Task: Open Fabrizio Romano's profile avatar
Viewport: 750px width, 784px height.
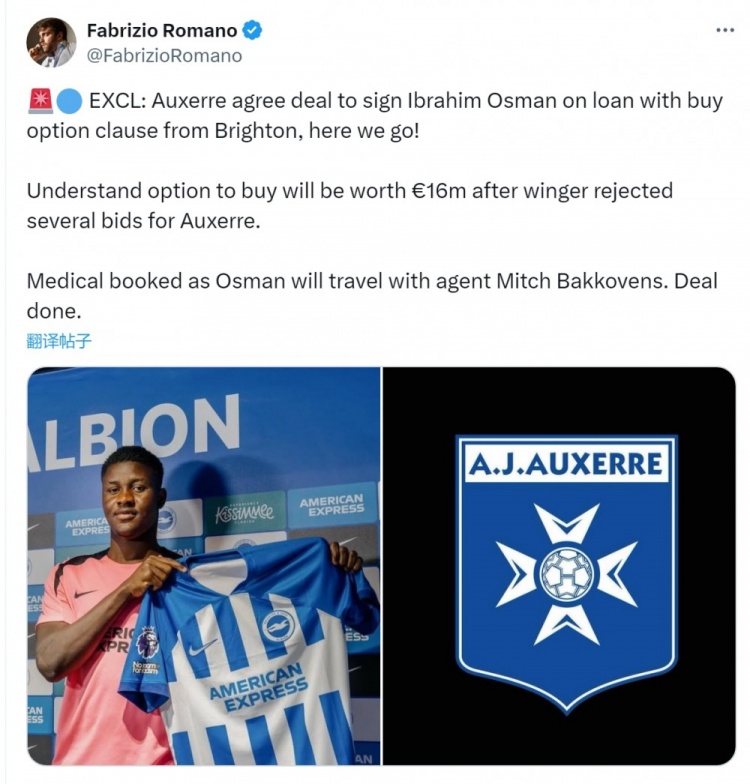Action: [52, 42]
